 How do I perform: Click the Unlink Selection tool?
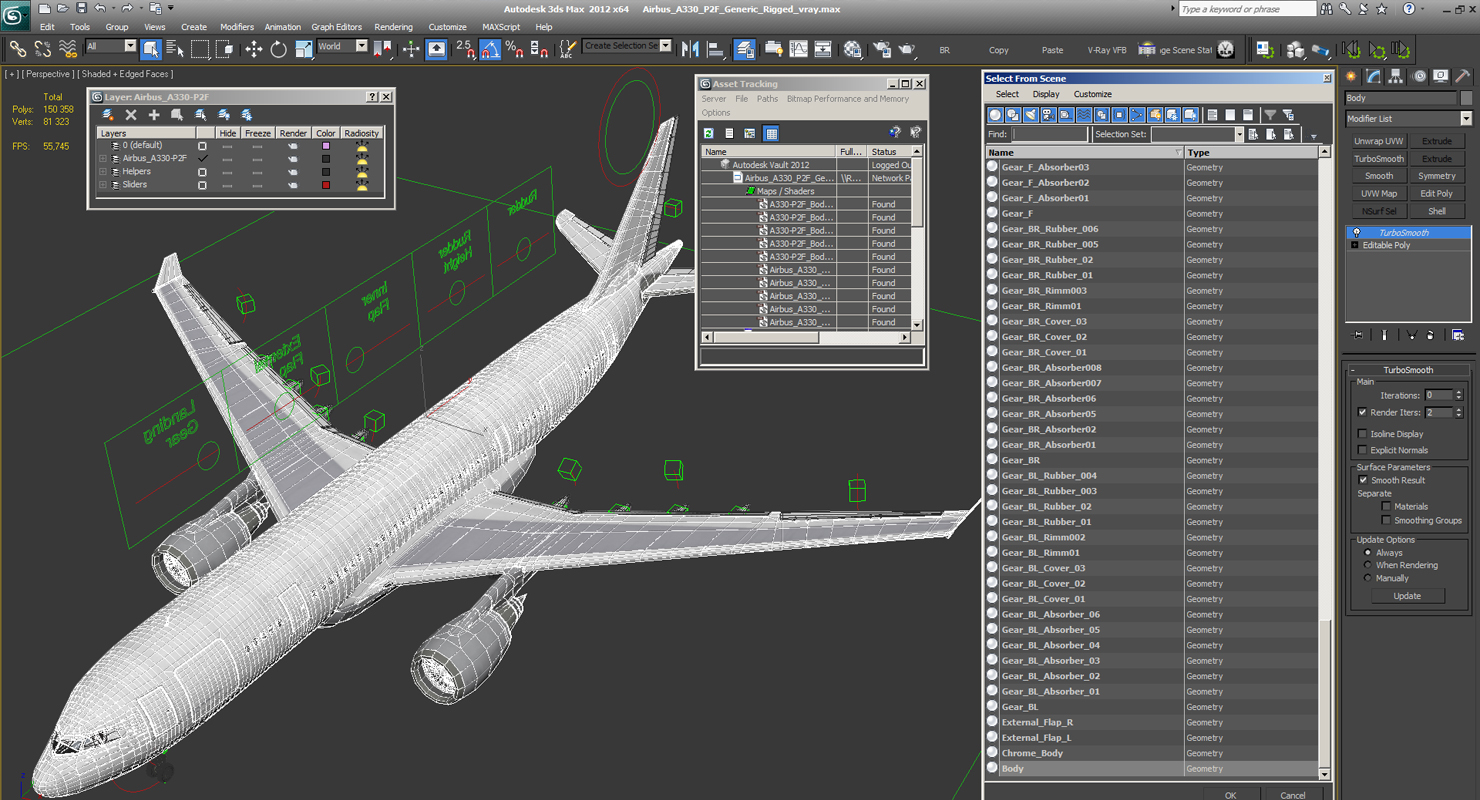coord(43,49)
